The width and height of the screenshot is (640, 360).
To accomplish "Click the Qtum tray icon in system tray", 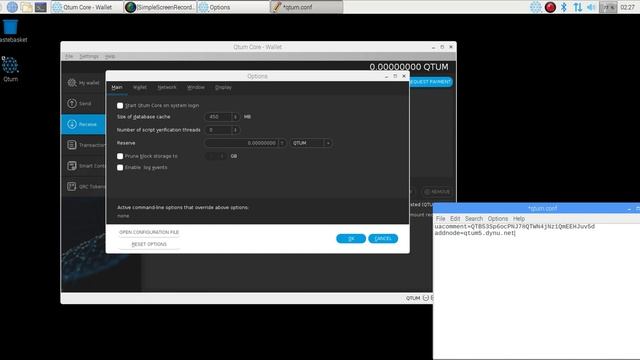I will click(536, 7).
